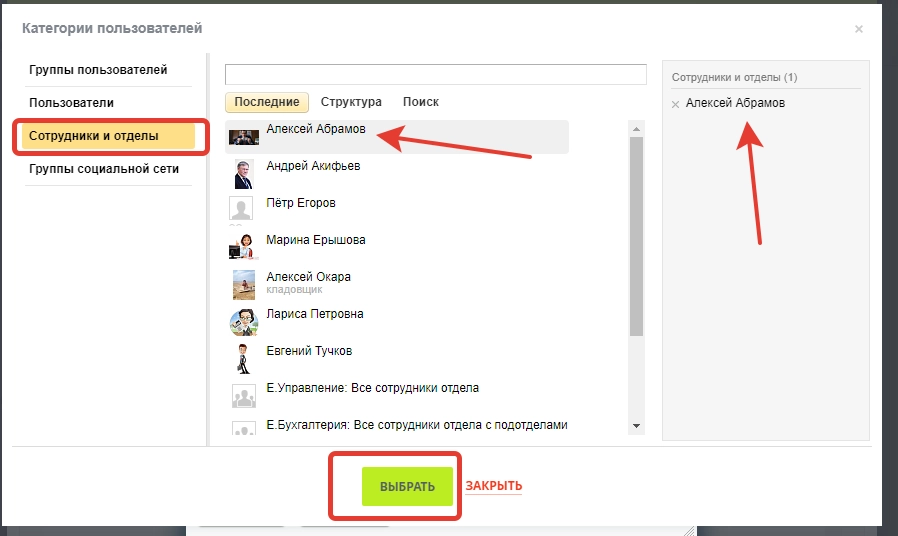Switch to the Структура tab

351,102
